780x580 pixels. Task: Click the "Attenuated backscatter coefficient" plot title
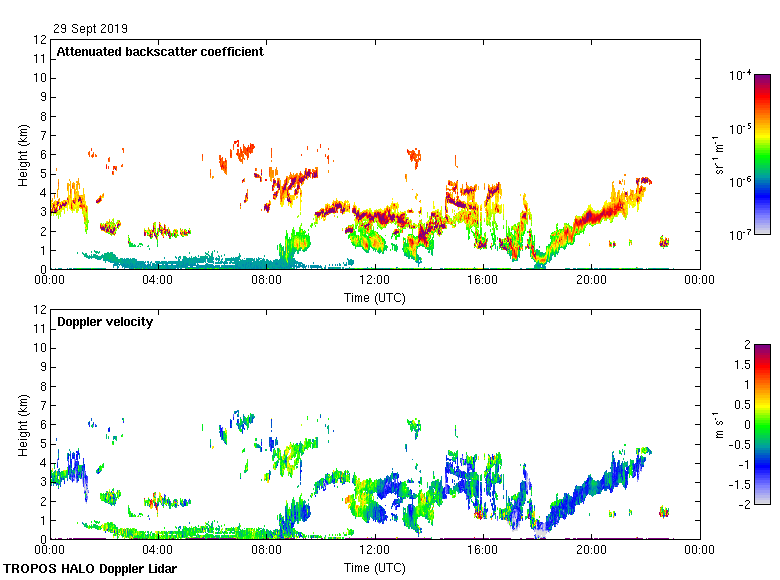click(160, 52)
